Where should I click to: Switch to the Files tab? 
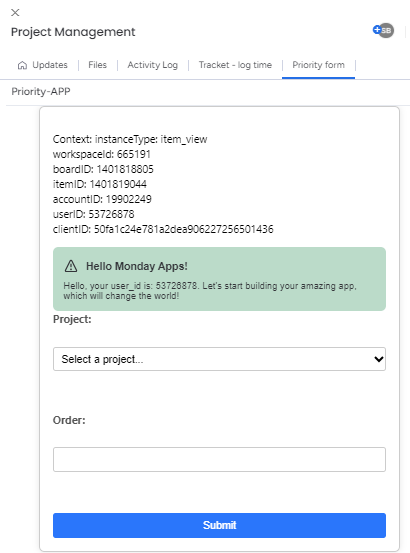pos(97,65)
